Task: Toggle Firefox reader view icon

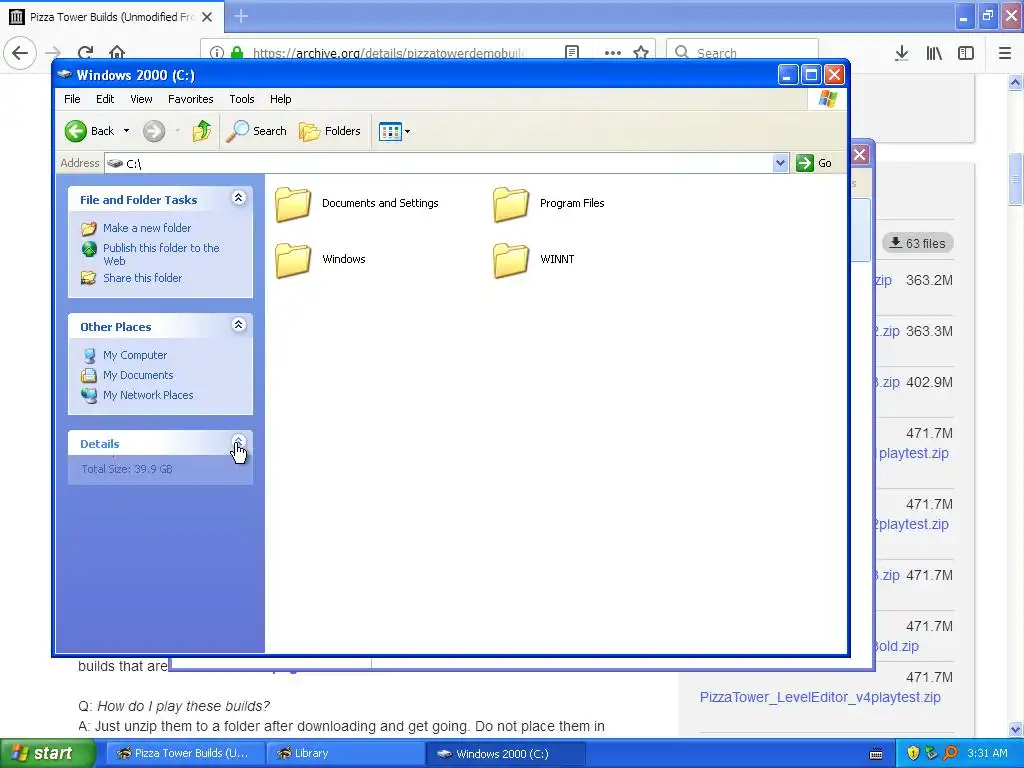Action: point(572,52)
